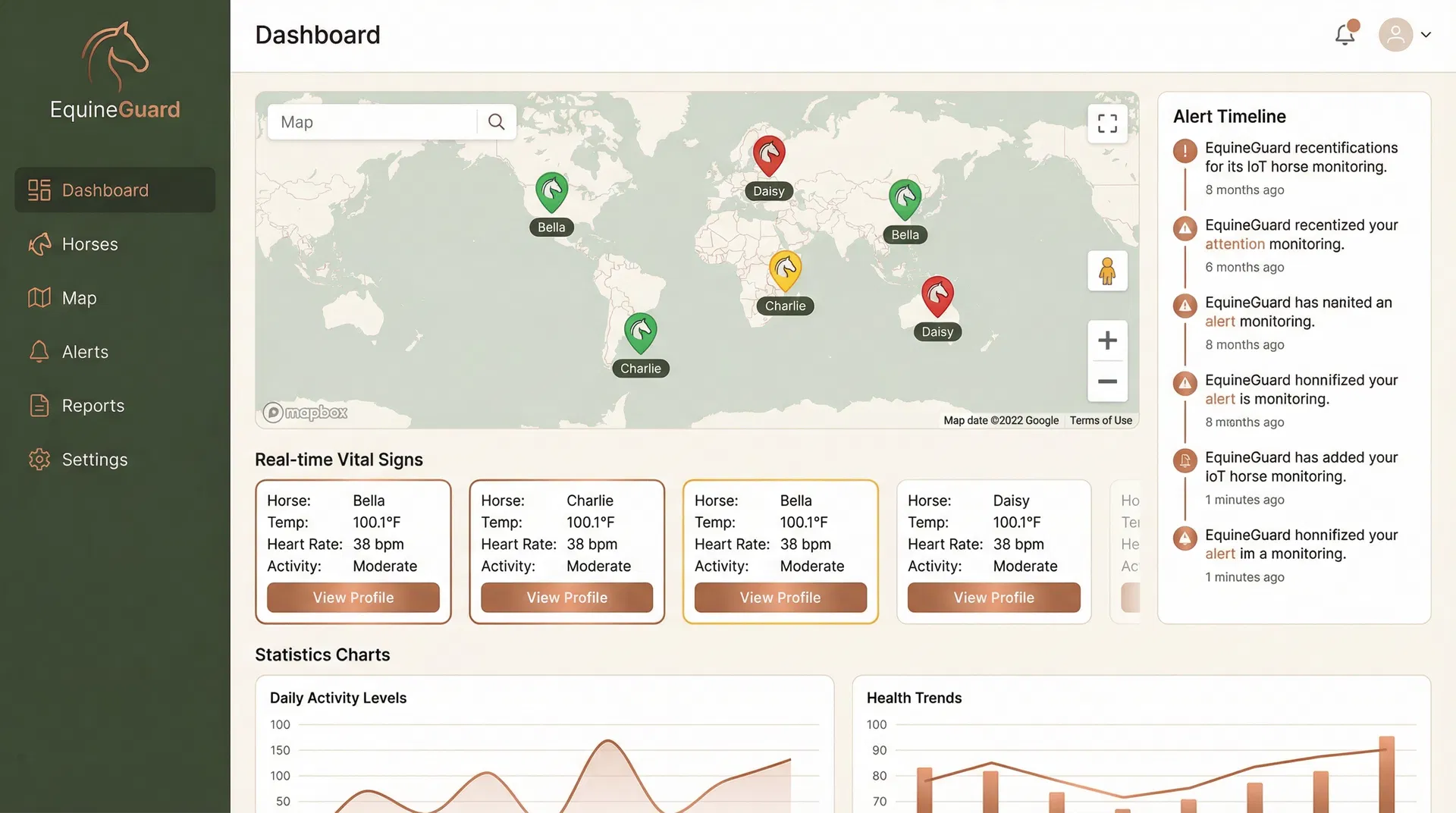
Task: Click the Dashboard grid icon in sidebar
Action: 39,190
